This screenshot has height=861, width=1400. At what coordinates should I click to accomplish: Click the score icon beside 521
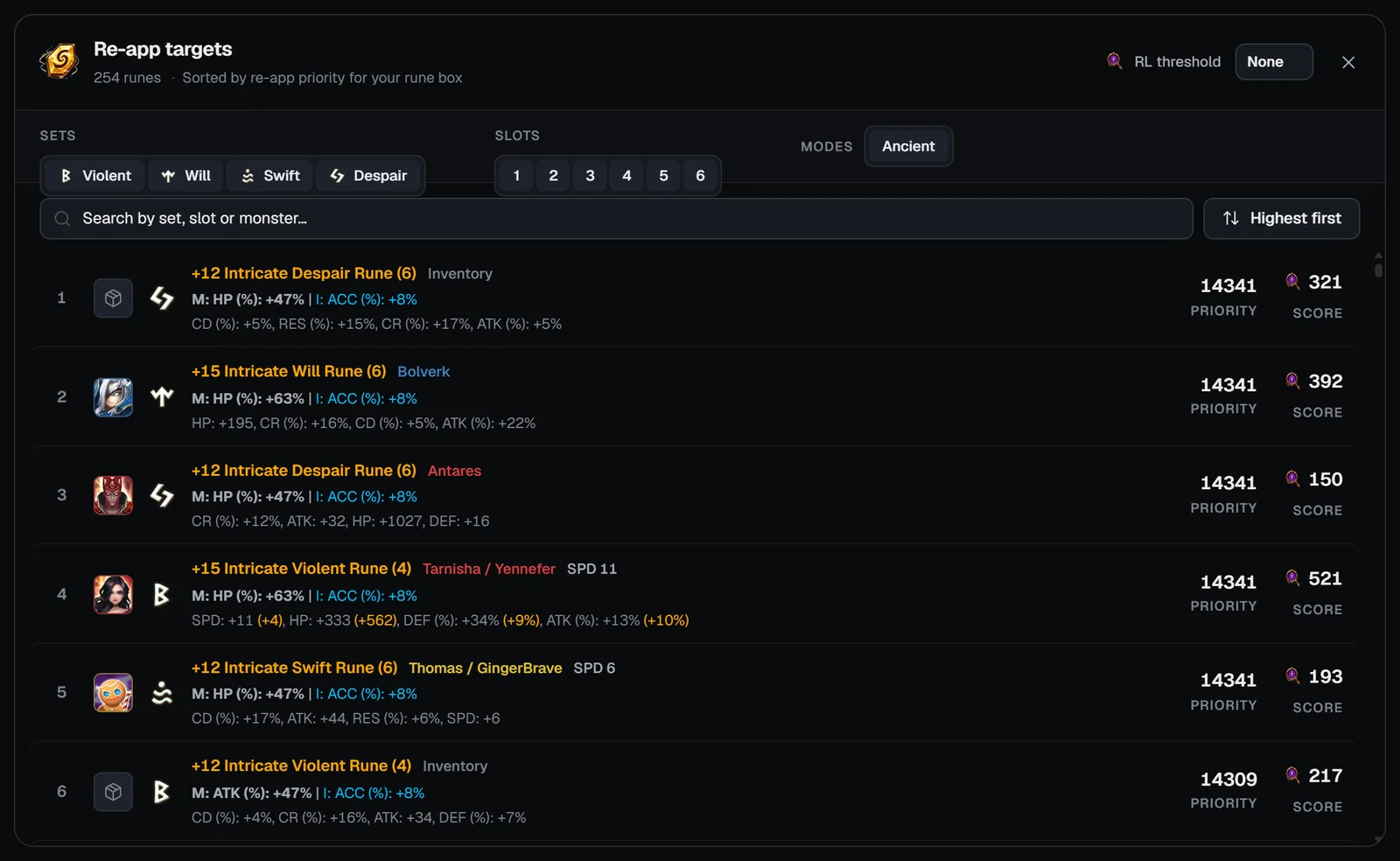tap(1292, 577)
